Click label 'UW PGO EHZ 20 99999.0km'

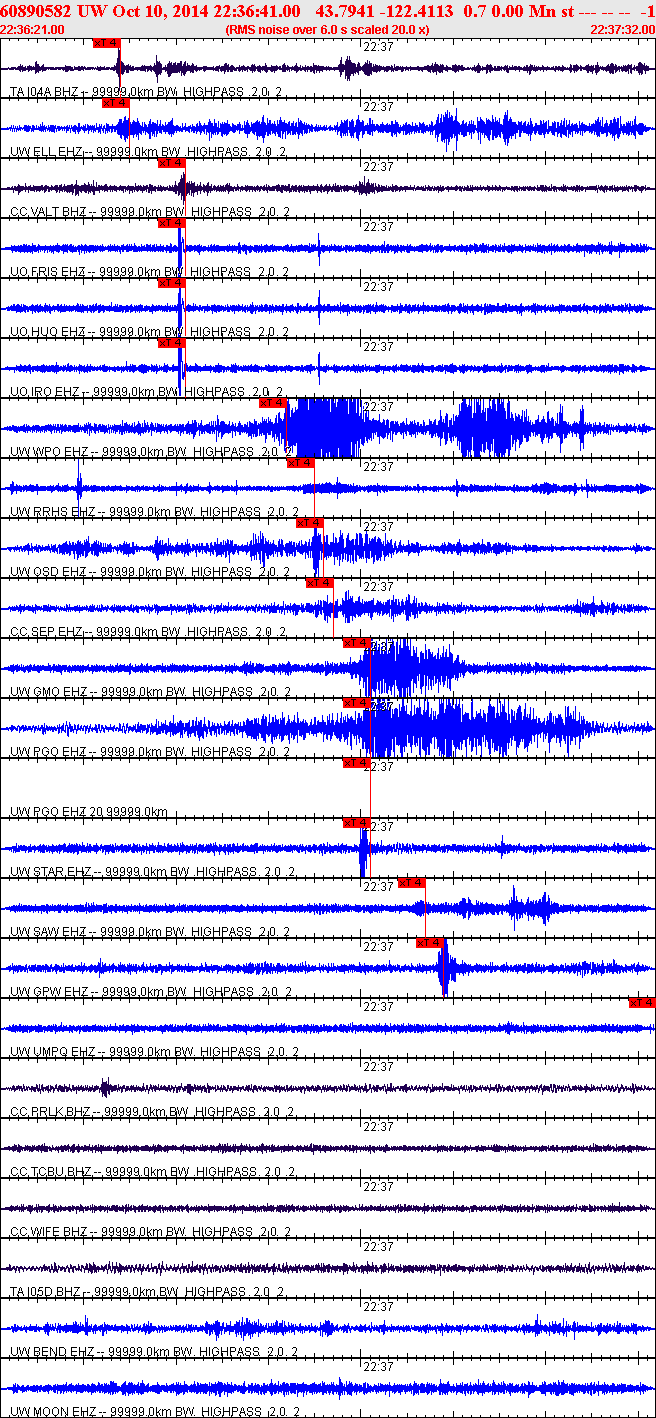(88, 812)
